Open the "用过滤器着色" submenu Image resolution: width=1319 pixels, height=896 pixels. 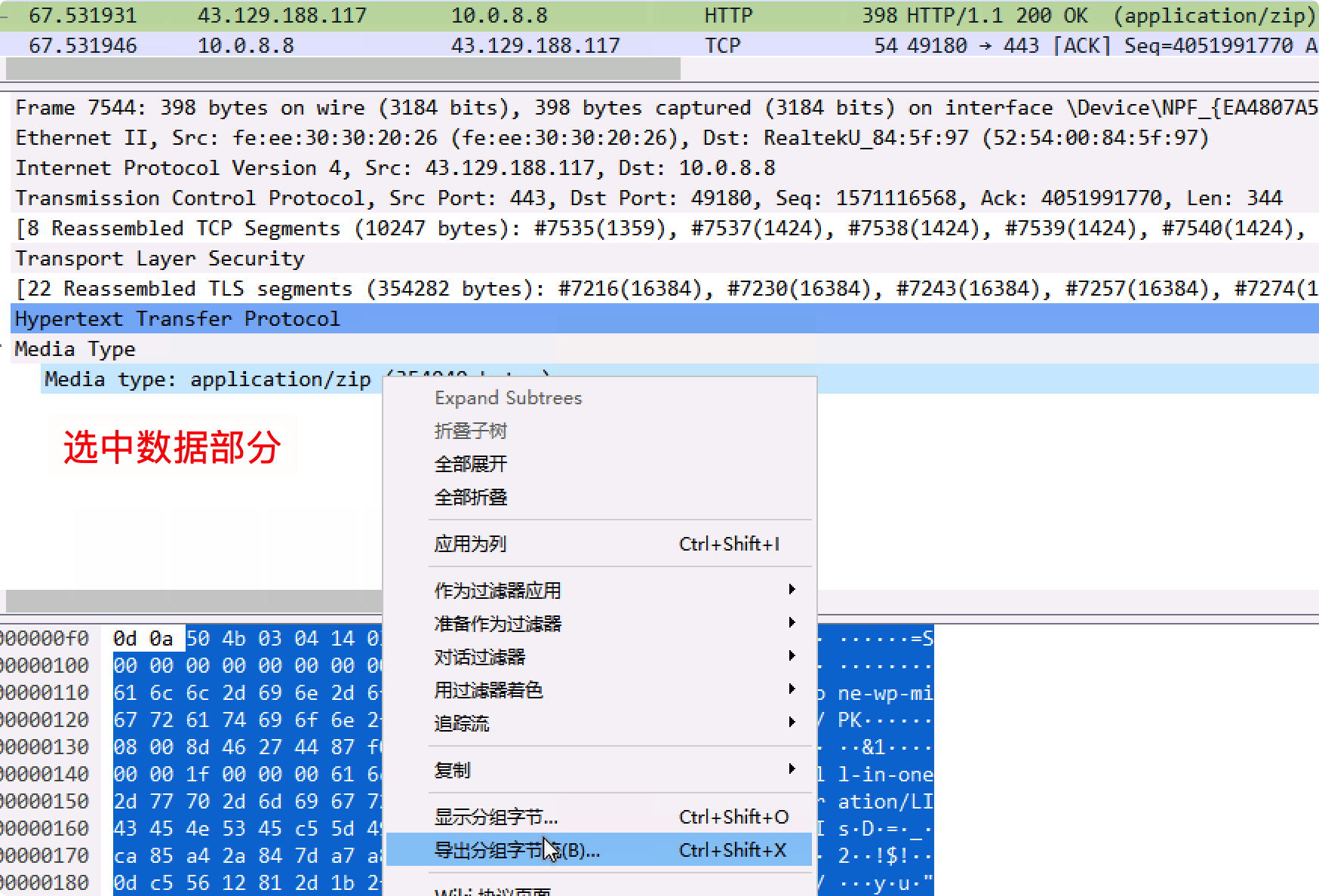pos(489,689)
